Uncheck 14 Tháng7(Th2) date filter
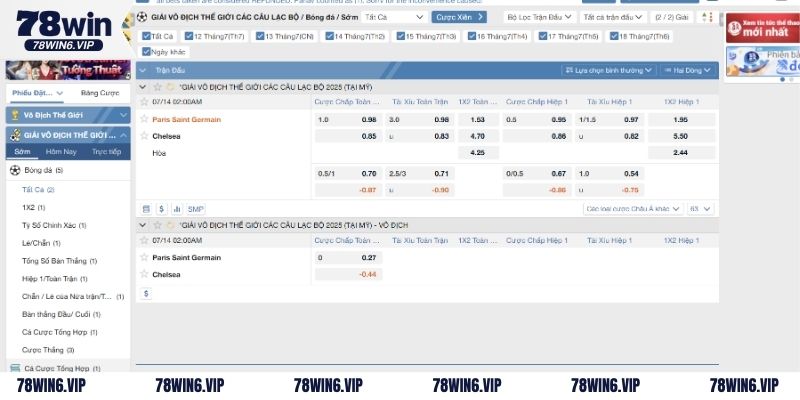 pos(330,36)
